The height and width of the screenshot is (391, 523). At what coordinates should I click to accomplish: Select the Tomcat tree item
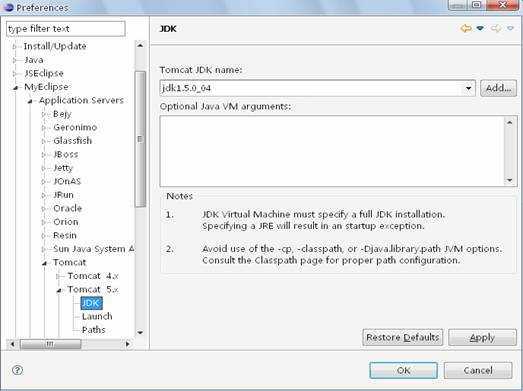[x=69, y=262]
